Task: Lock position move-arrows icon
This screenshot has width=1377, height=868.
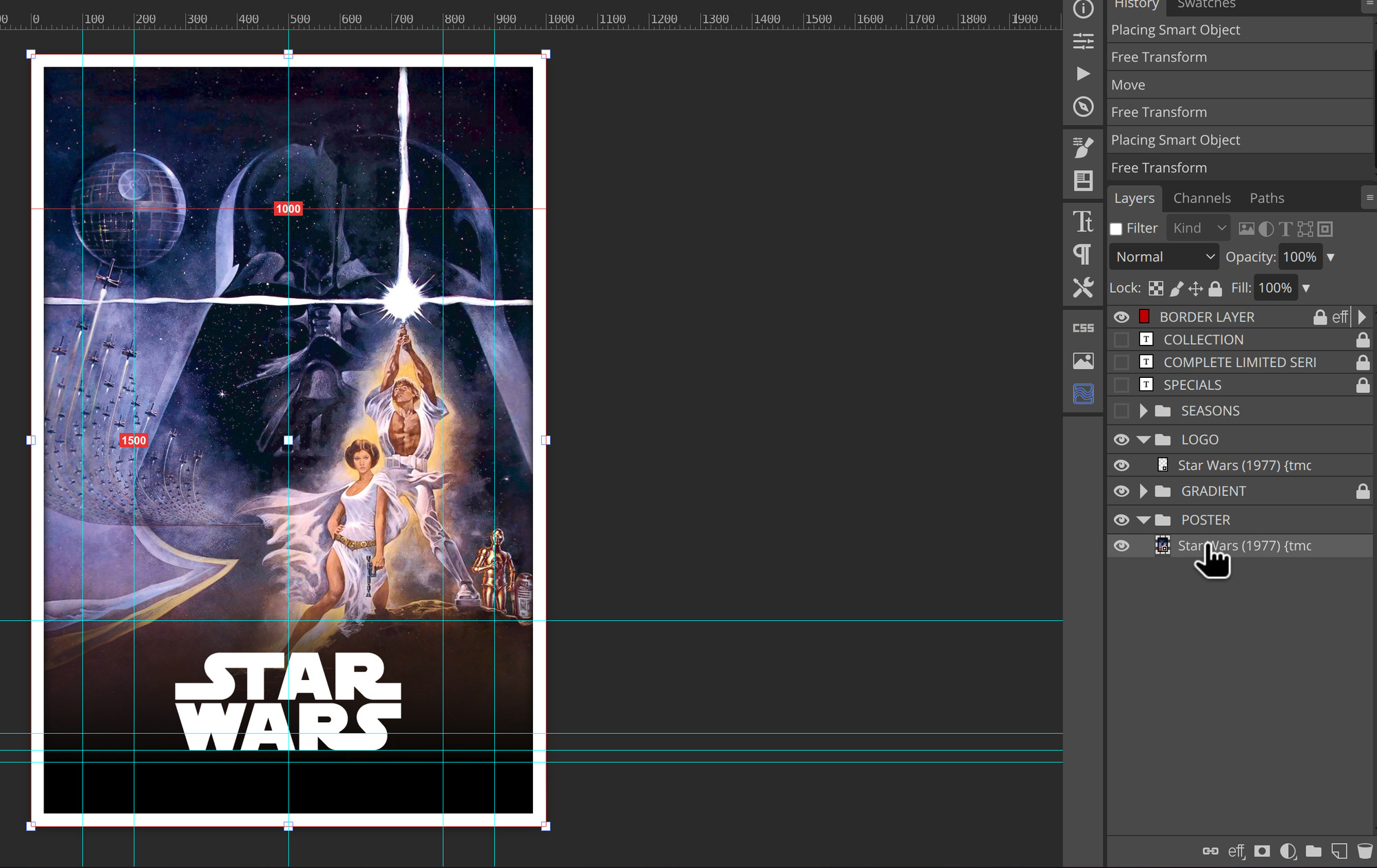Action: click(x=1196, y=288)
